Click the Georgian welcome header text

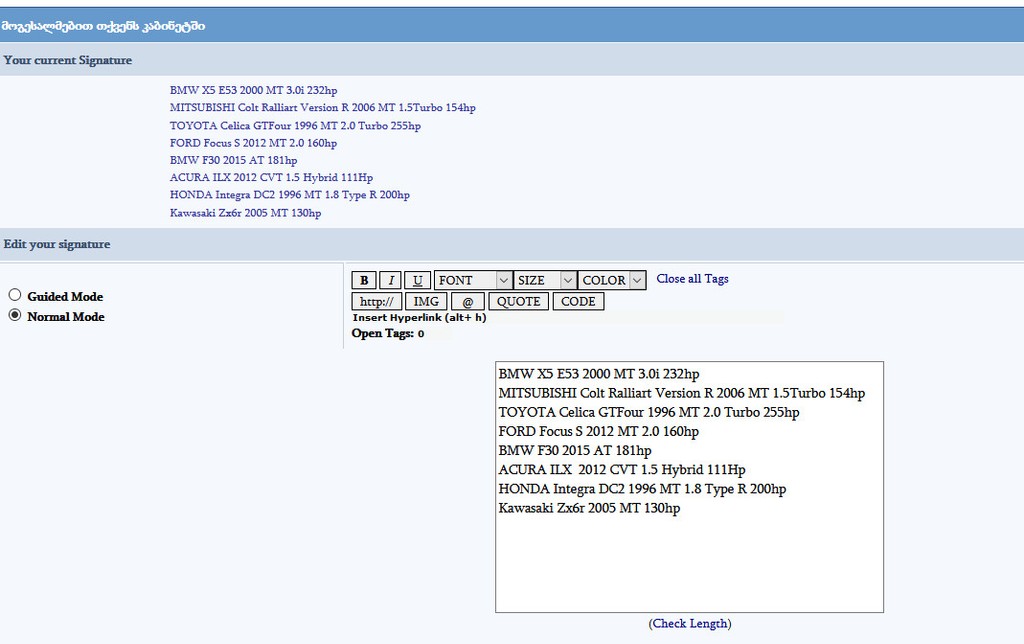[103, 26]
